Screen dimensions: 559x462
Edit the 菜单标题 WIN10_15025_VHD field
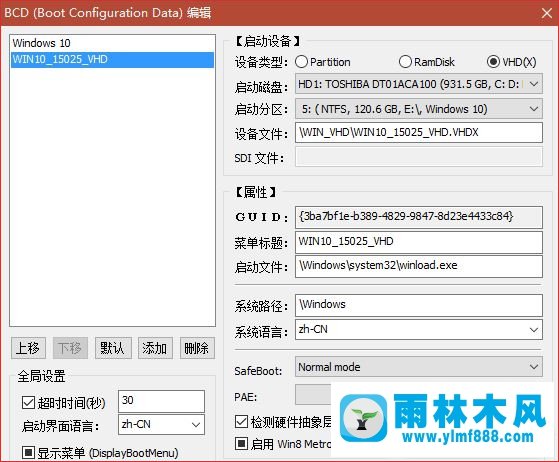[x=419, y=242]
